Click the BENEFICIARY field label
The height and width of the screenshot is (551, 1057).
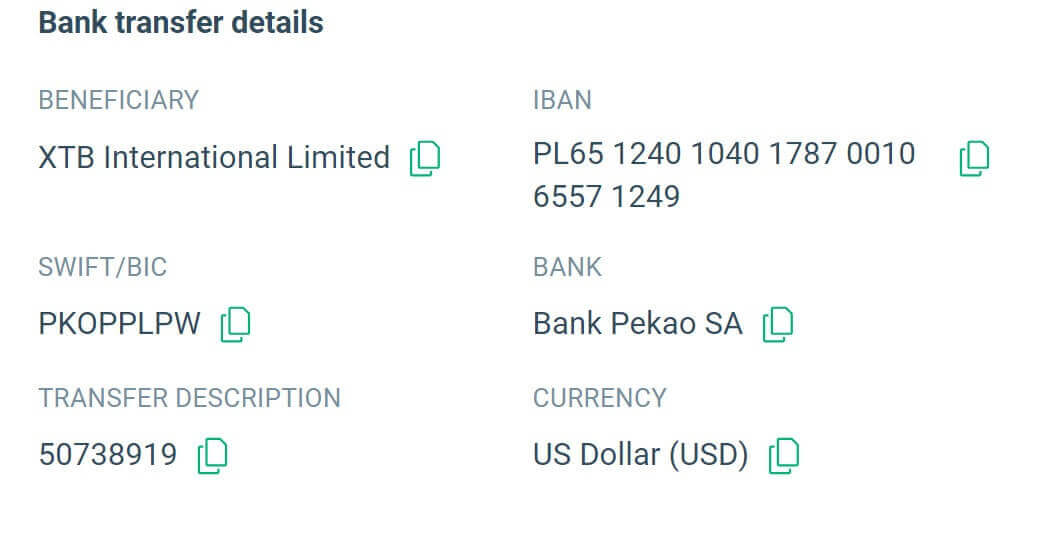pos(118,100)
